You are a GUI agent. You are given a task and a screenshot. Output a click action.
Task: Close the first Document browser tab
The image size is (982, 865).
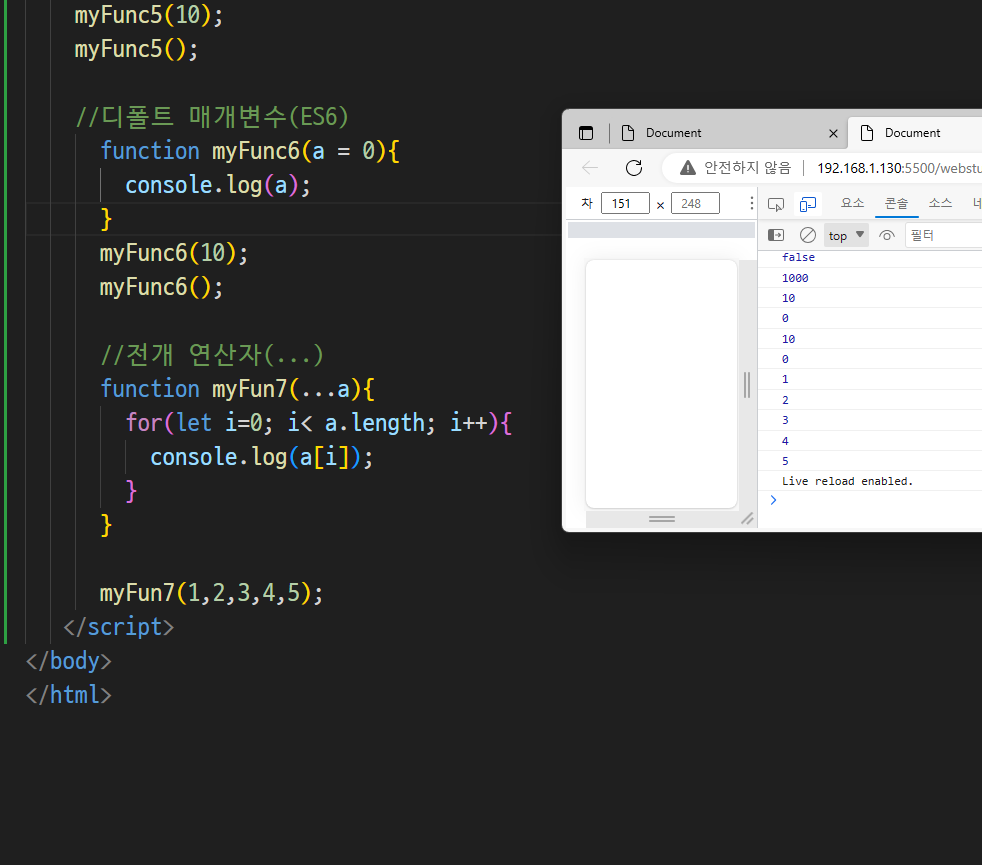[x=833, y=133]
